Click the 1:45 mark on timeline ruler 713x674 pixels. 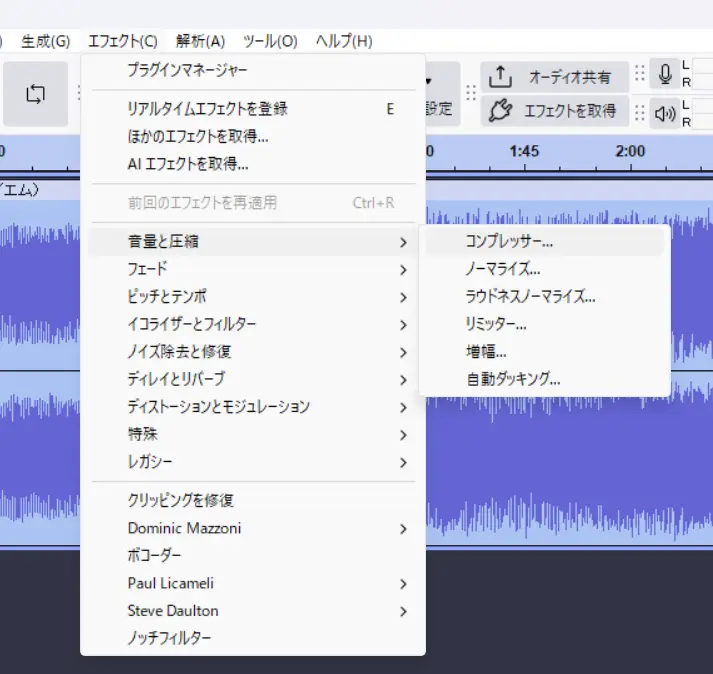pos(524,151)
